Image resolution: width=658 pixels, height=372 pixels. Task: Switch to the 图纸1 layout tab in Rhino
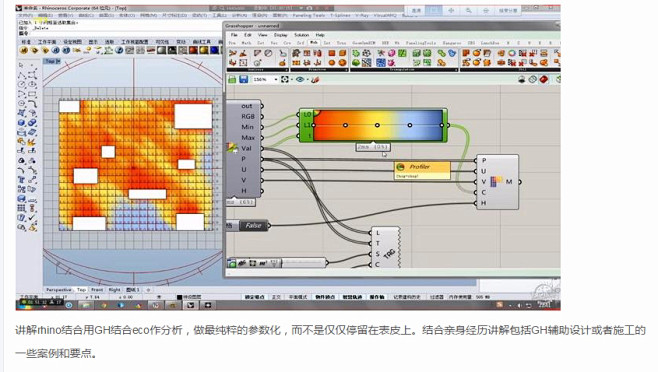click(133, 290)
